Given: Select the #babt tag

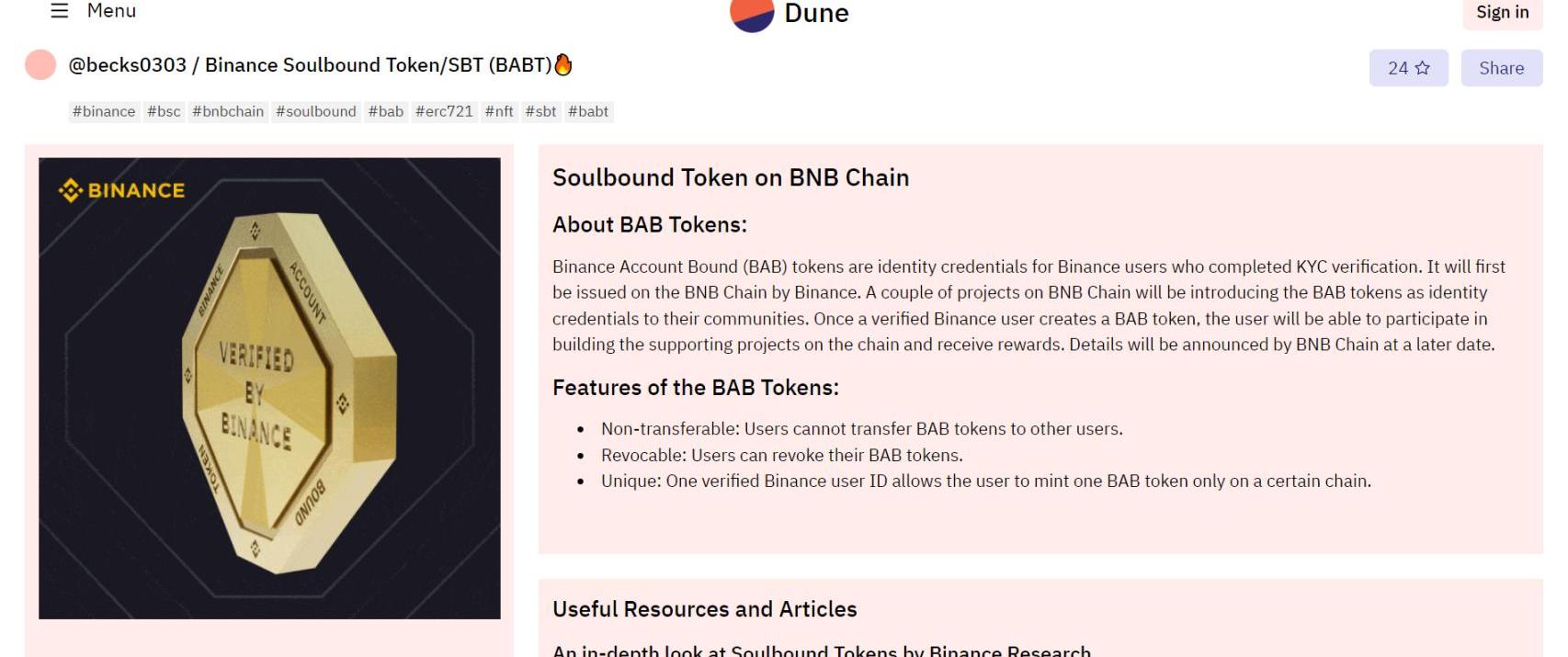Looking at the screenshot, I should tap(588, 112).
